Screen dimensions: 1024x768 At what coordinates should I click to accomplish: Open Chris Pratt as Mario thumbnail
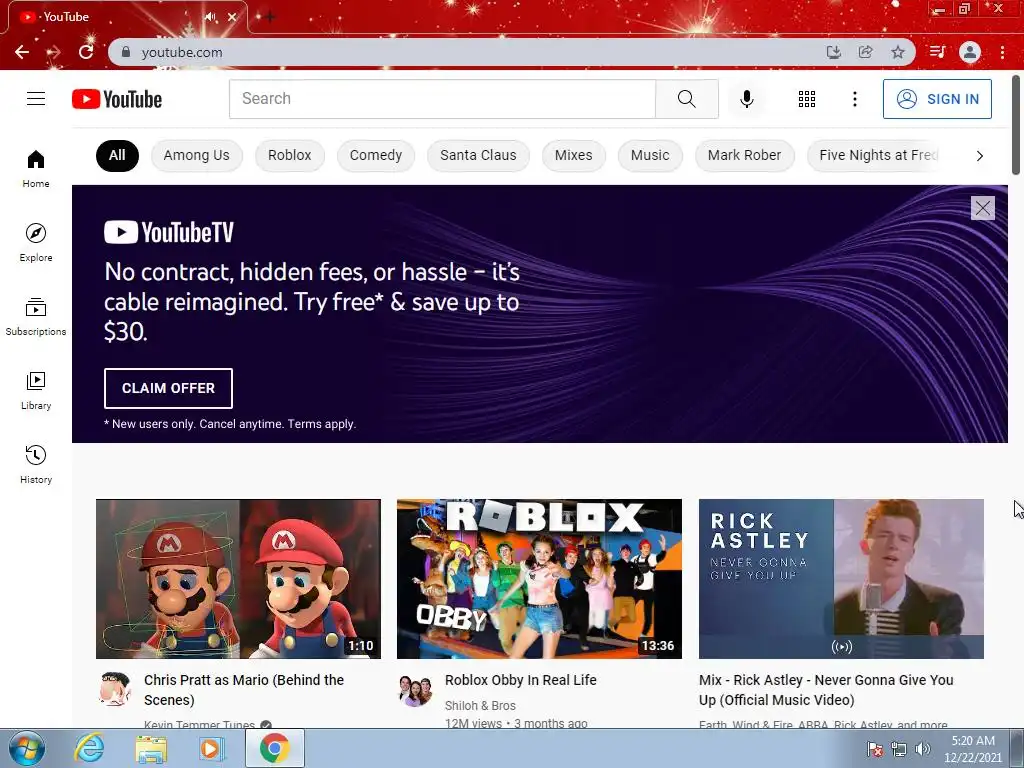click(238, 579)
